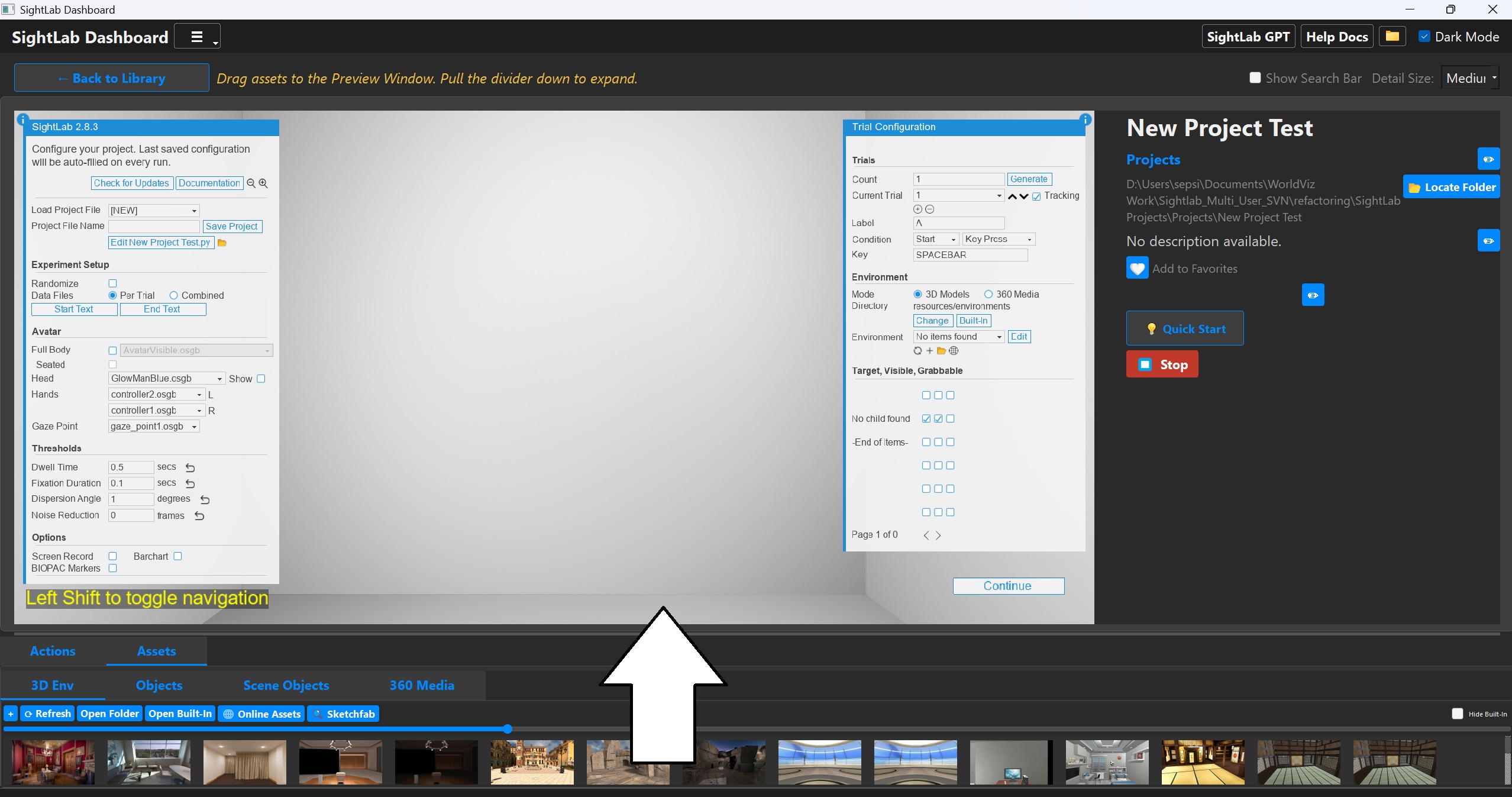Open the Detail Size dropdown
The image size is (1512, 797).
(x=1470, y=78)
